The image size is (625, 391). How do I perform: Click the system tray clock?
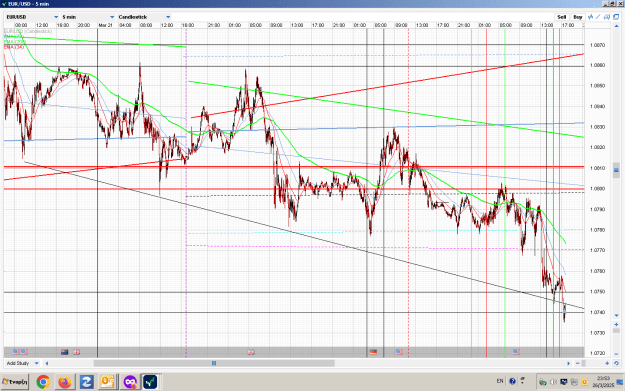(603, 382)
